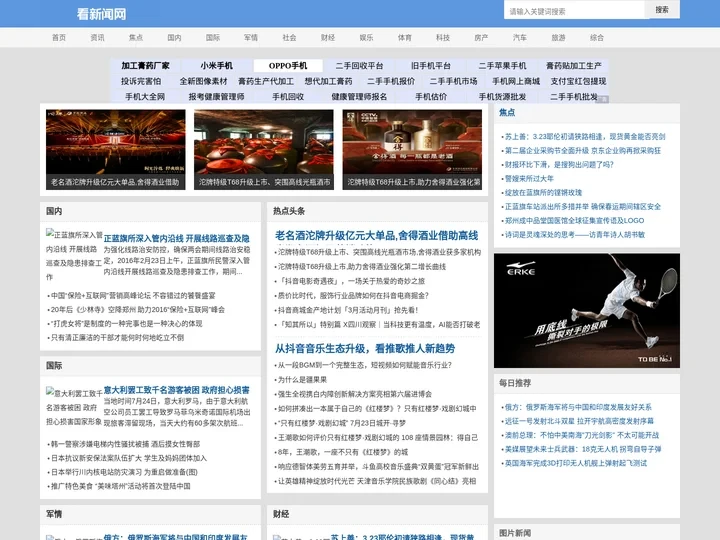
Task: Open 郑州成中品堂国医馆全球征集宣传语及LOGO
Action: pyautogui.click(x=574, y=220)
